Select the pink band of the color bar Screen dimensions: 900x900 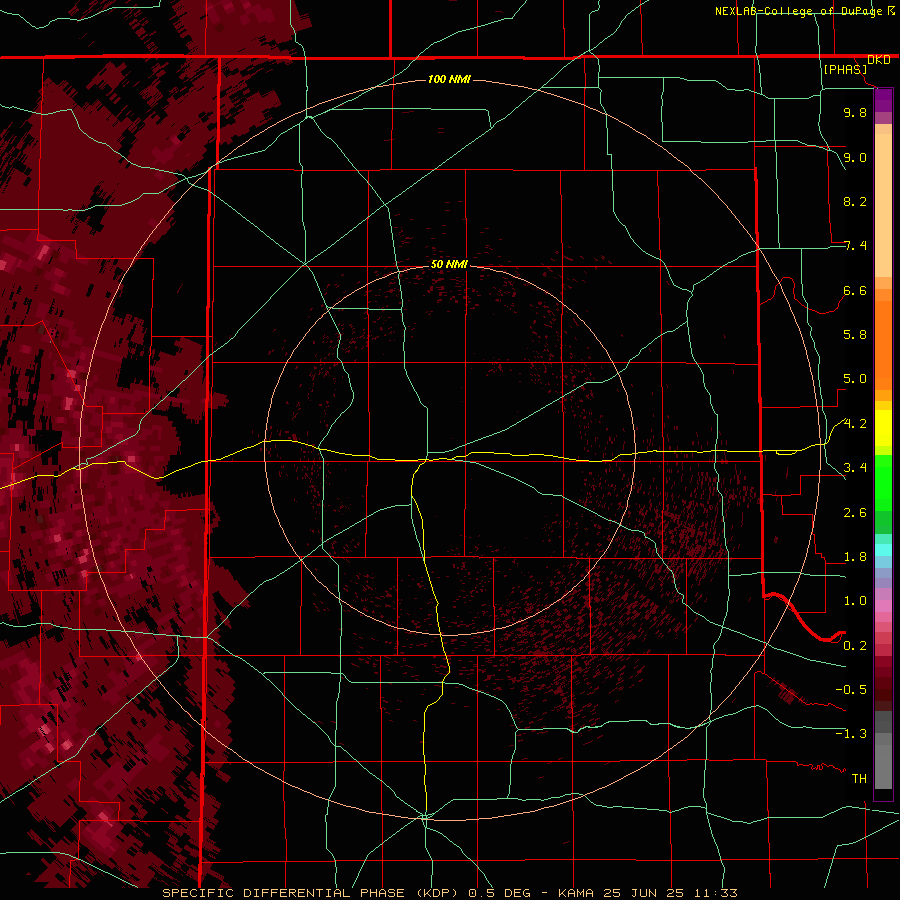coord(883,606)
